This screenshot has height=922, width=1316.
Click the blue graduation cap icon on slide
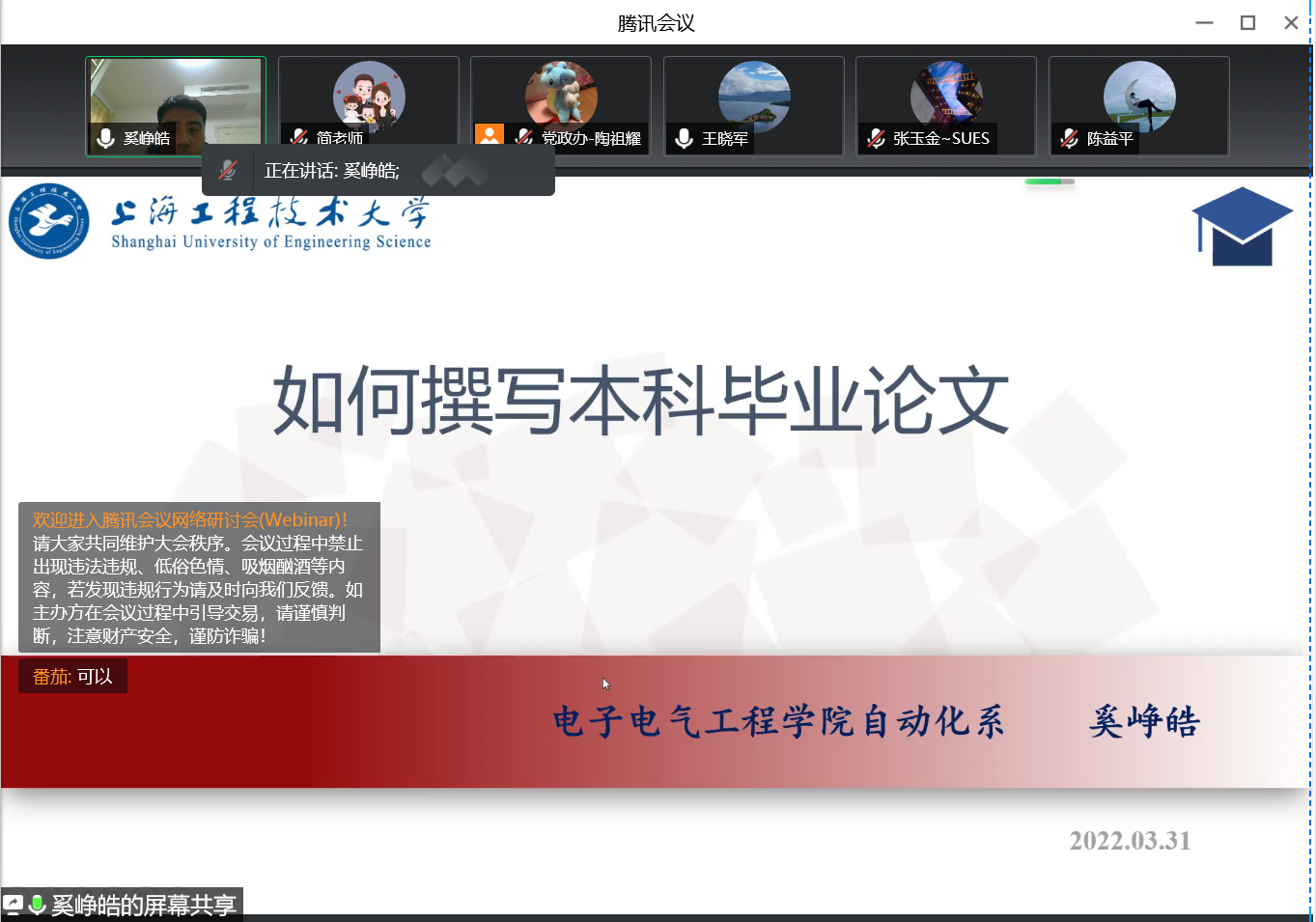(x=1242, y=227)
